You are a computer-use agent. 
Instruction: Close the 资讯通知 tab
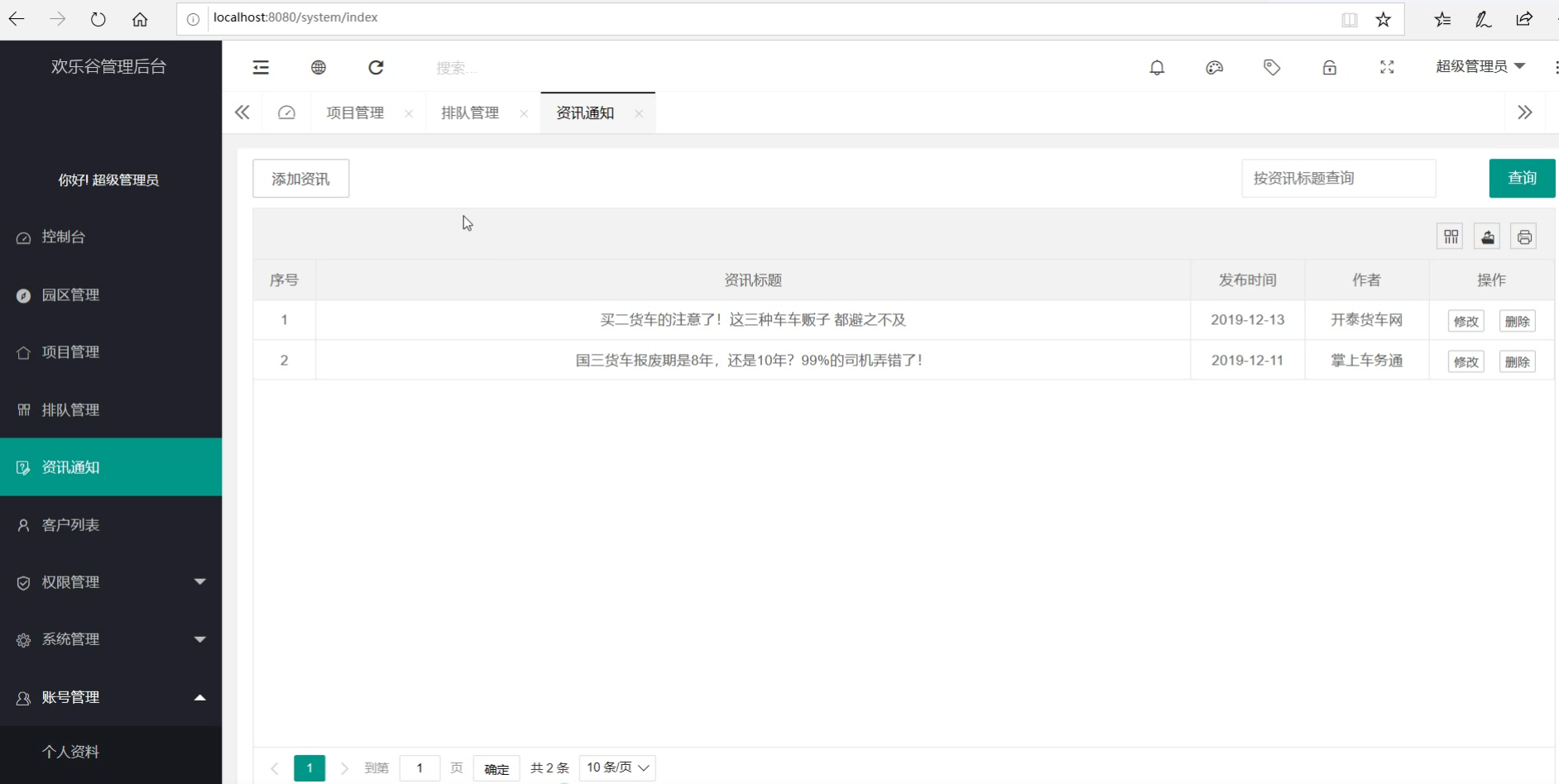(639, 113)
